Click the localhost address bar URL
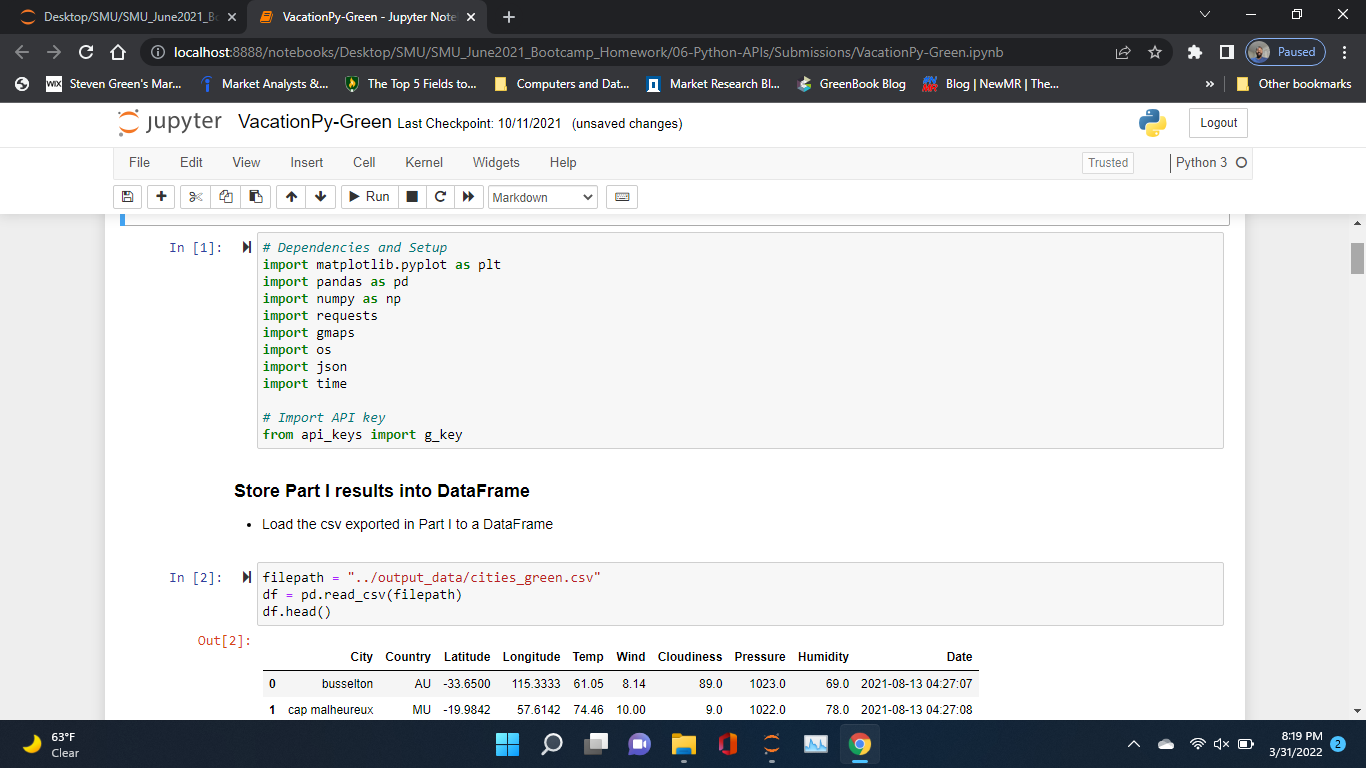This screenshot has width=1366, height=768. [x=588, y=52]
